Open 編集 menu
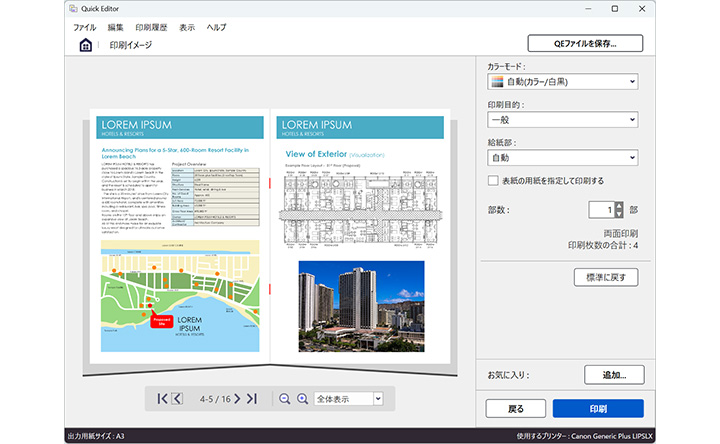The width and height of the screenshot is (720, 444). click(x=115, y=28)
